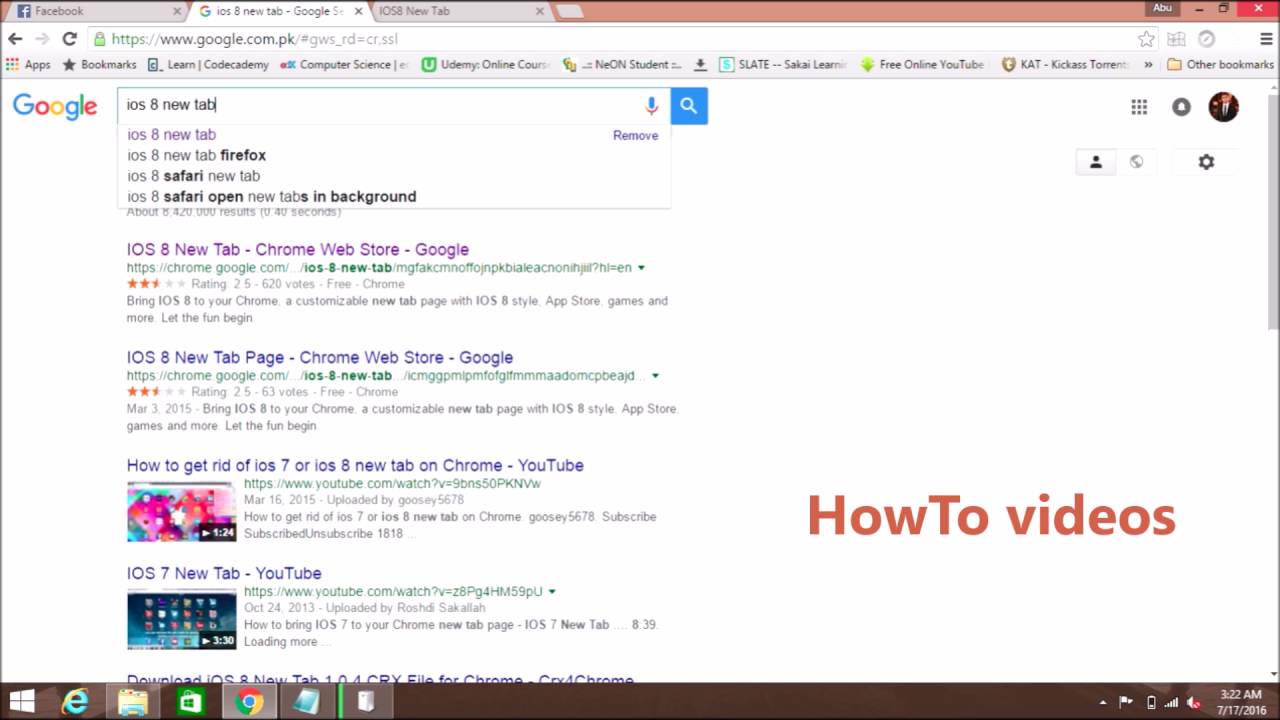
Task: Show private results person icon
Action: 1095,162
